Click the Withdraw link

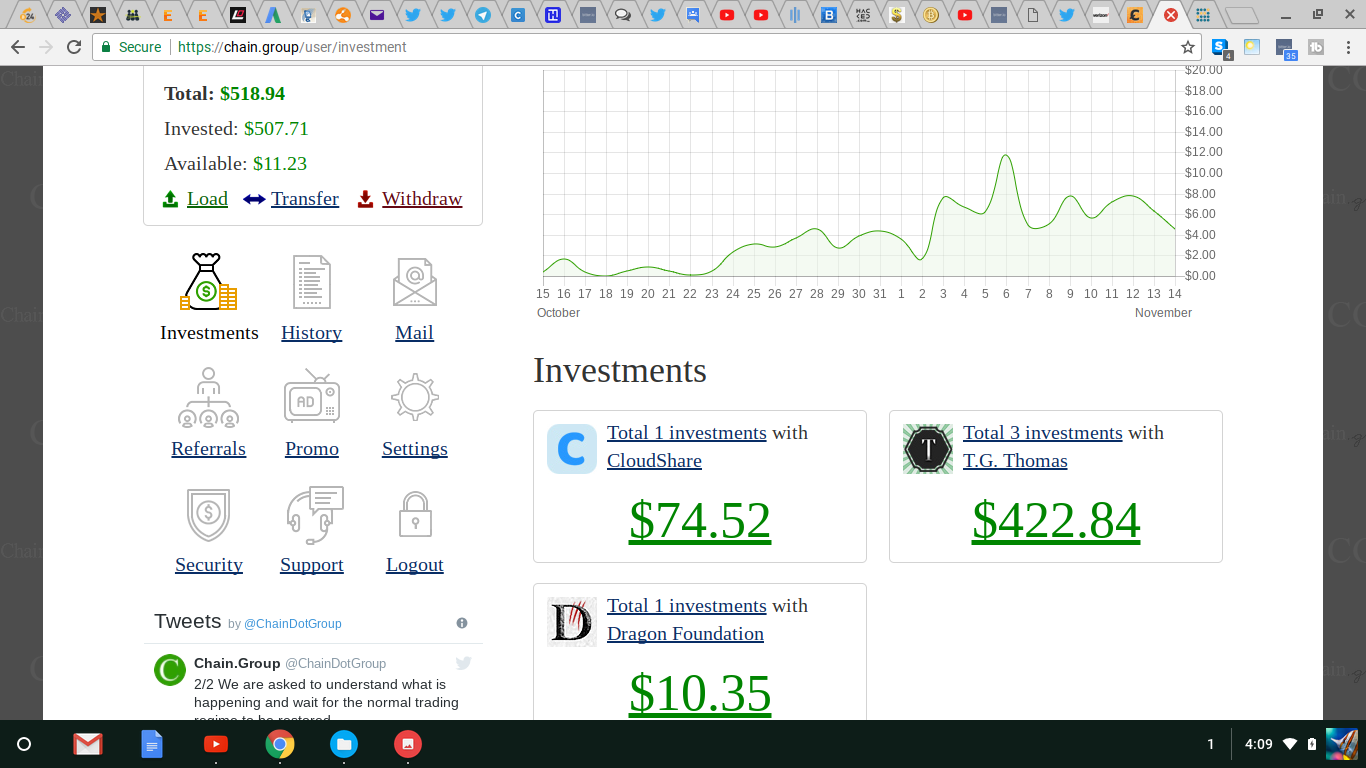click(421, 199)
